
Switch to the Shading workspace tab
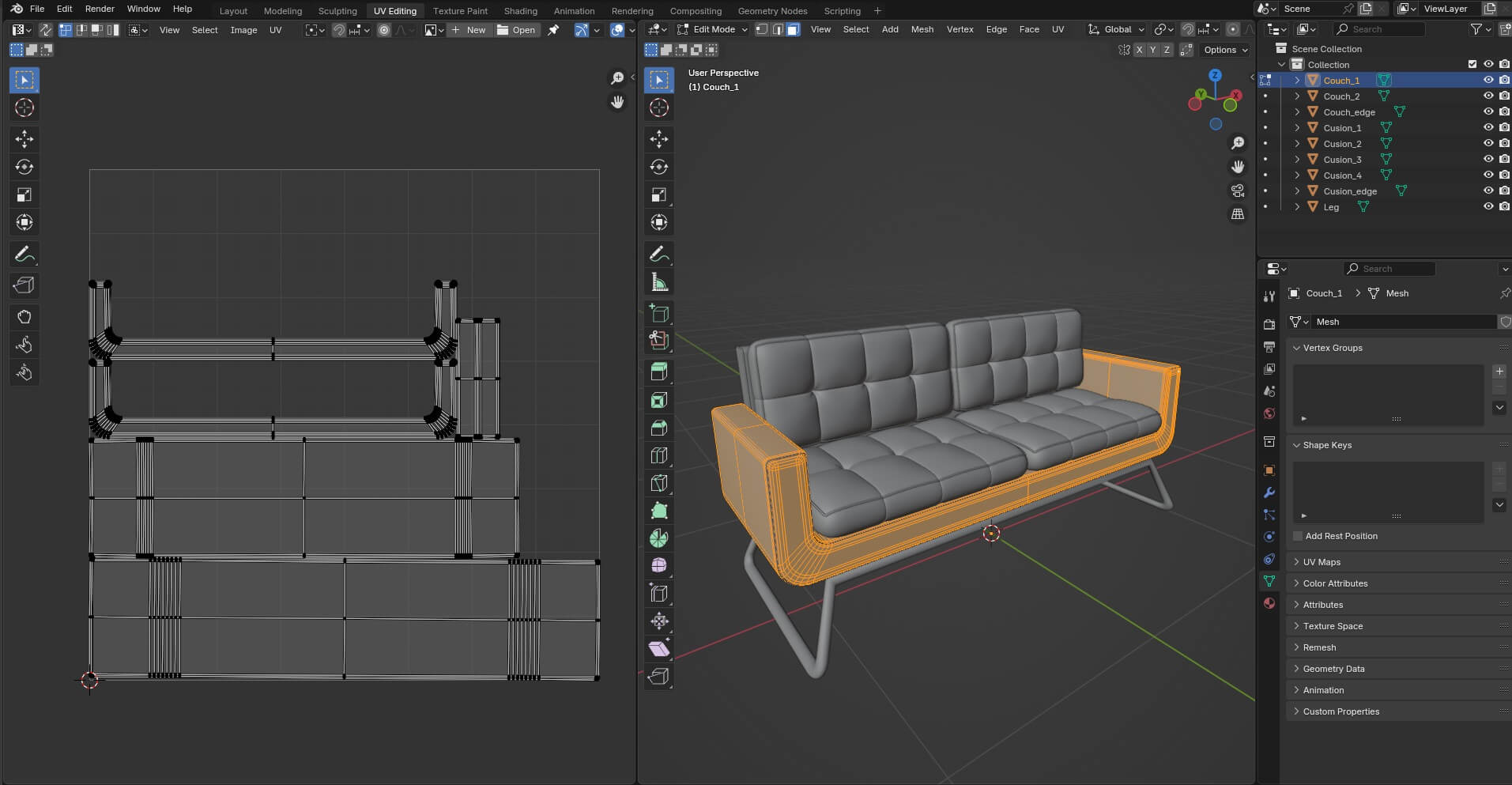(520, 11)
